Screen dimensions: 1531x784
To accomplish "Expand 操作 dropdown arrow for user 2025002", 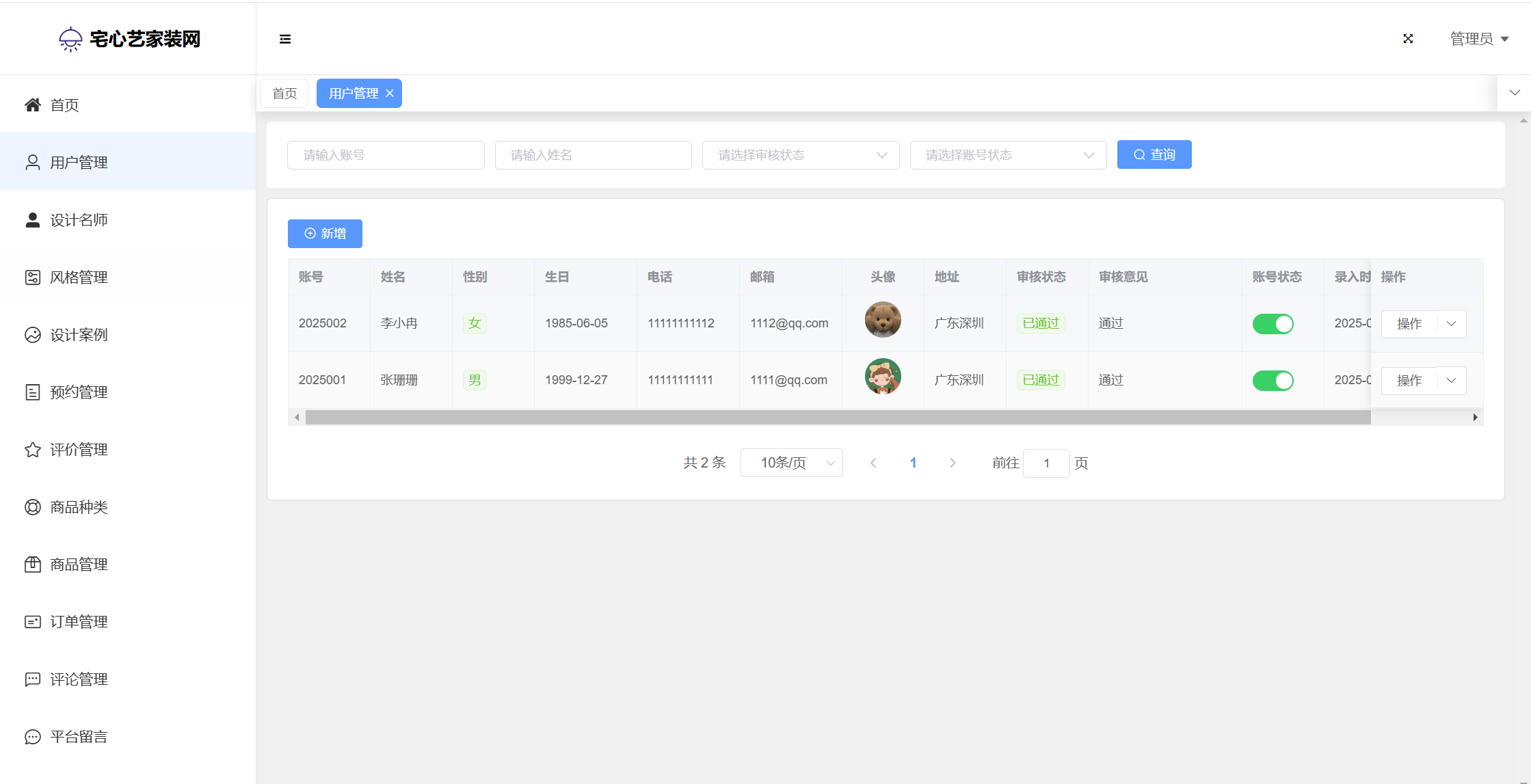I will 1452,324.
